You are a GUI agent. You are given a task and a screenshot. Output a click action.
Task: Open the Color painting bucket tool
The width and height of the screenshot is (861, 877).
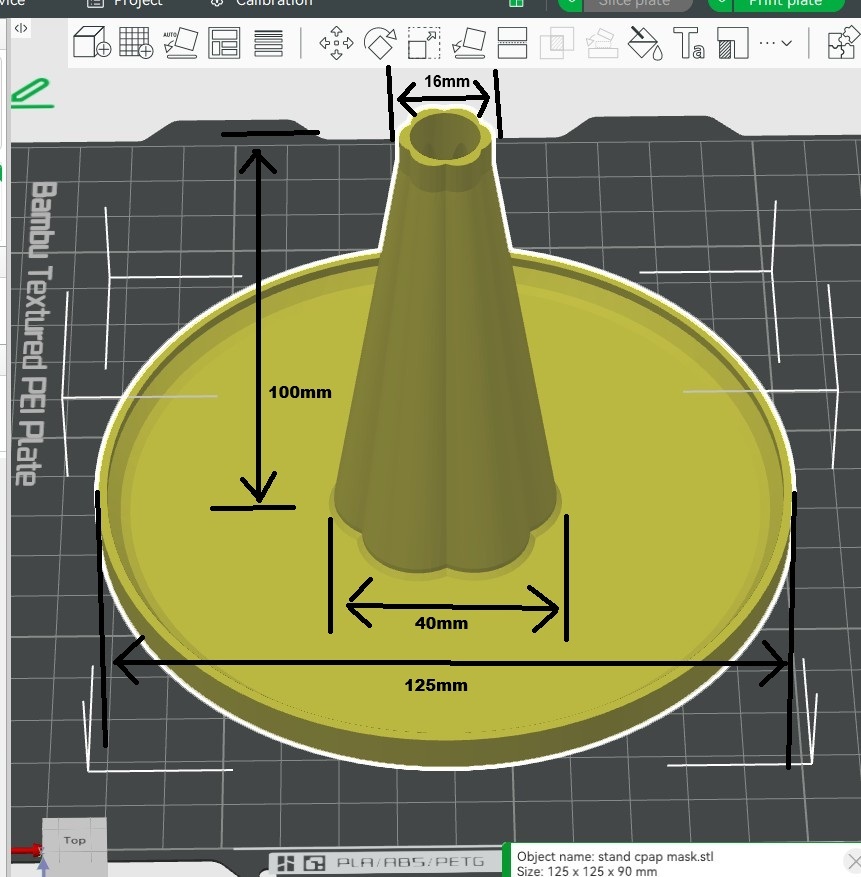click(x=644, y=43)
